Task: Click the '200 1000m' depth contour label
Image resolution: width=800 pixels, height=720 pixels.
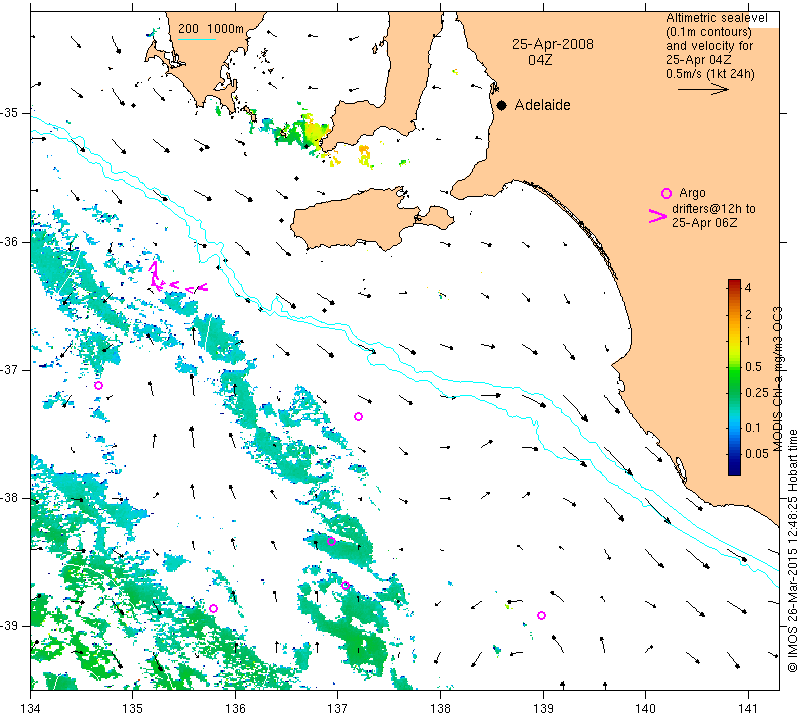Action: (211, 29)
